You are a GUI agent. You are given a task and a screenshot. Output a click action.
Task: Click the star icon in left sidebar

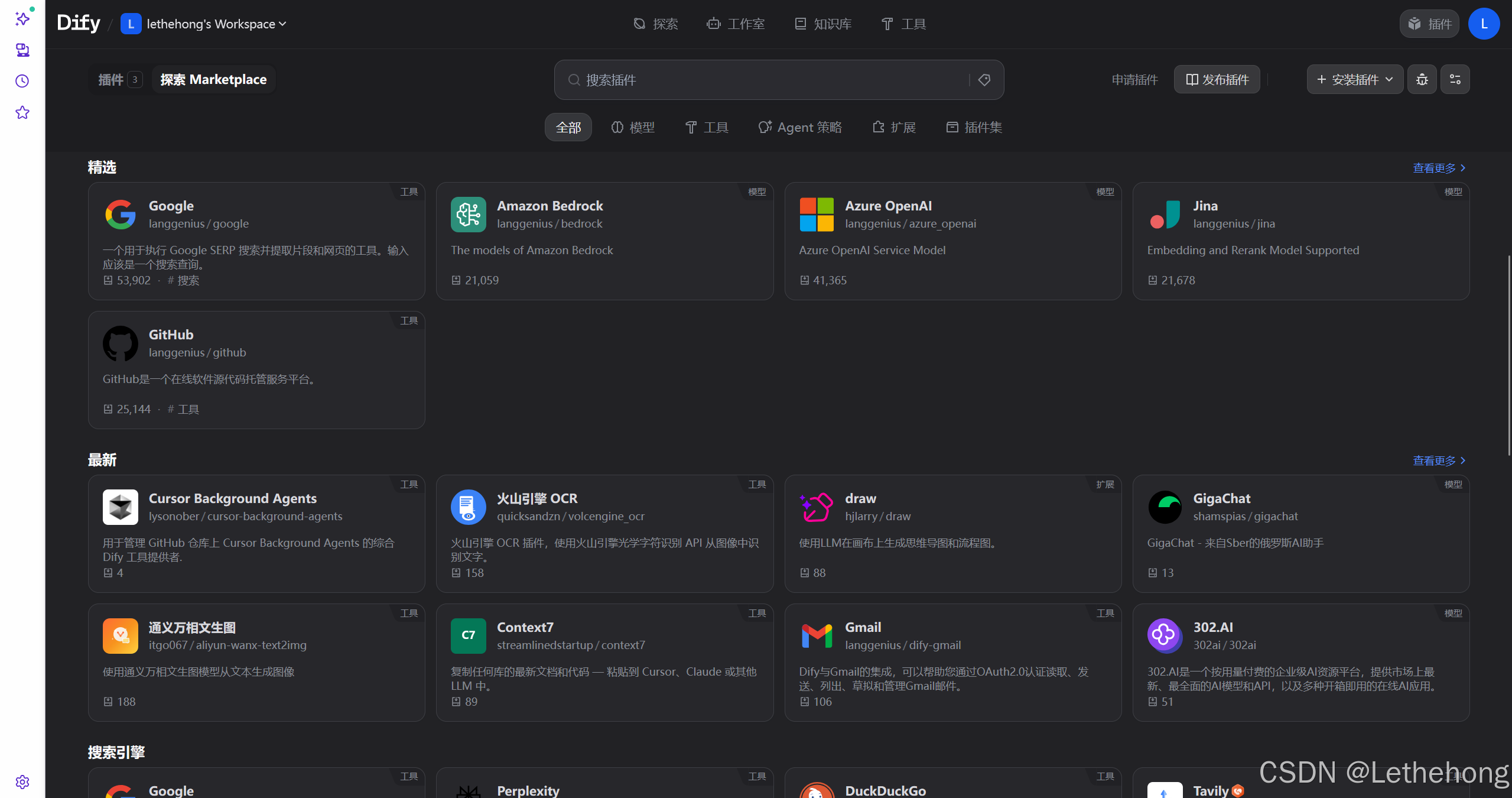(22, 112)
